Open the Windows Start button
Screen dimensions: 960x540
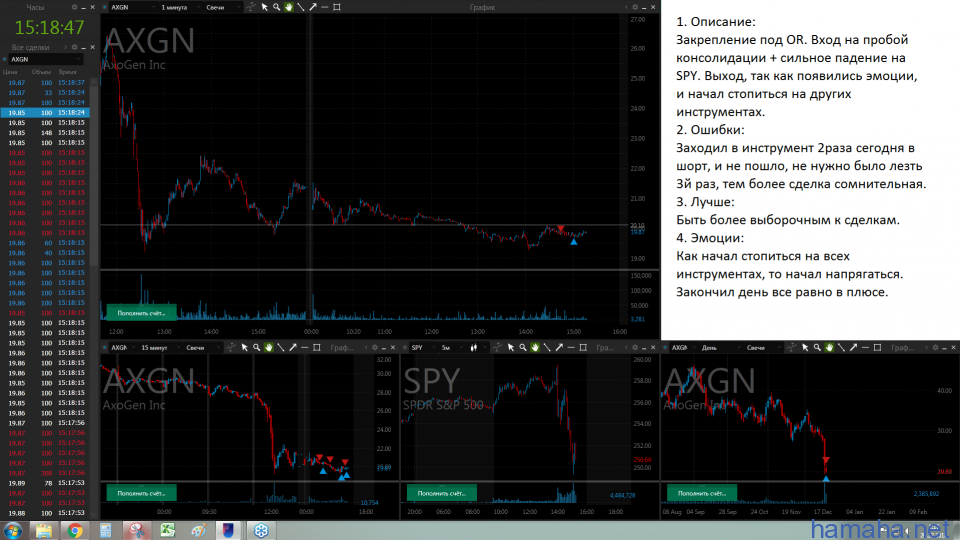(x=12, y=530)
